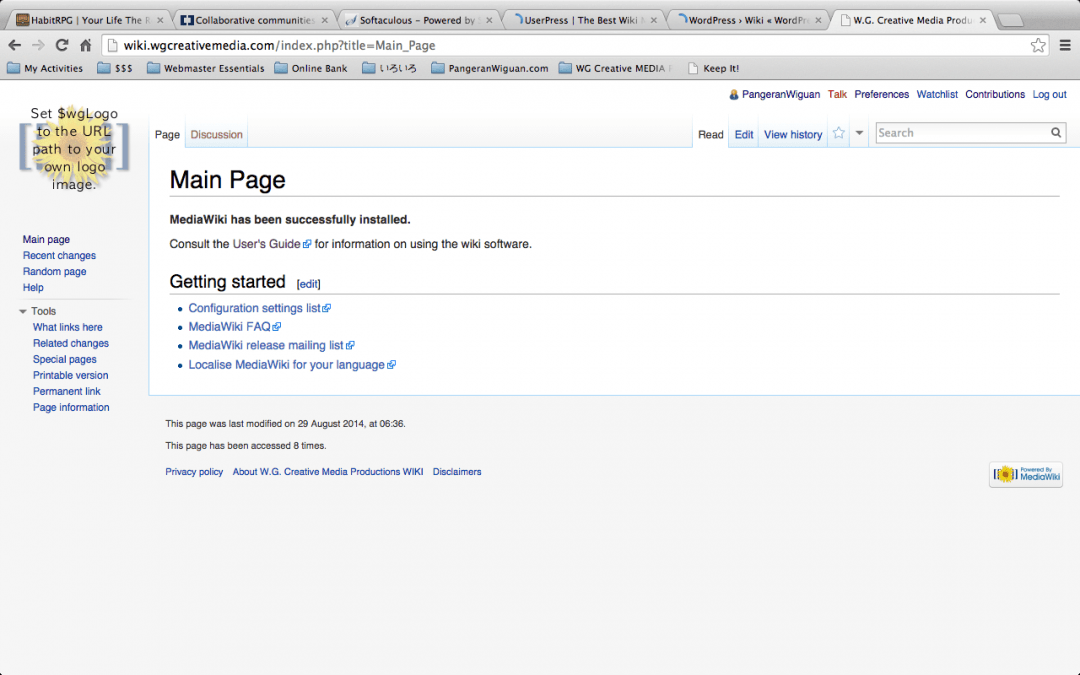
Task: Open Permanent link tool
Action: [67, 391]
